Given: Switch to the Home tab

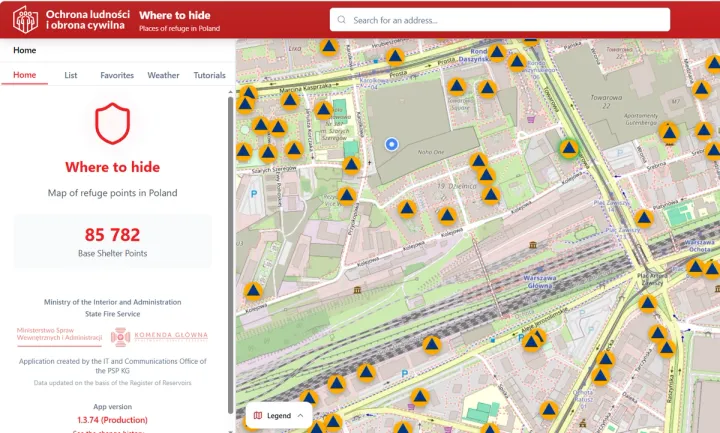Looking at the screenshot, I should point(24,75).
